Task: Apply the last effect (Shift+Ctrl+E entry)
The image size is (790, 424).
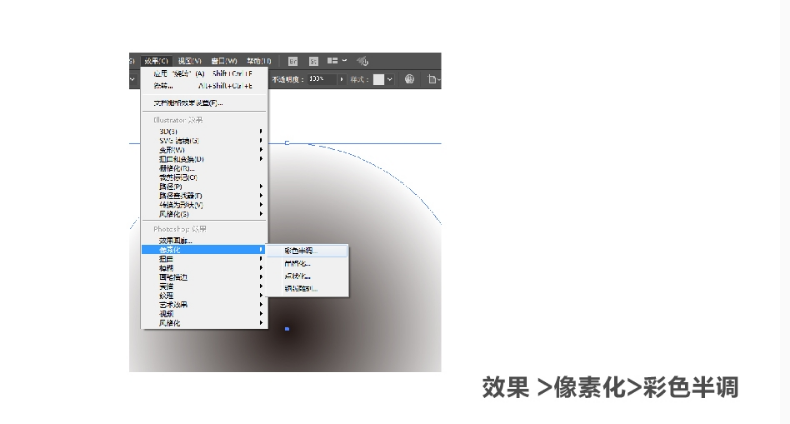Action: click(x=204, y=74)
